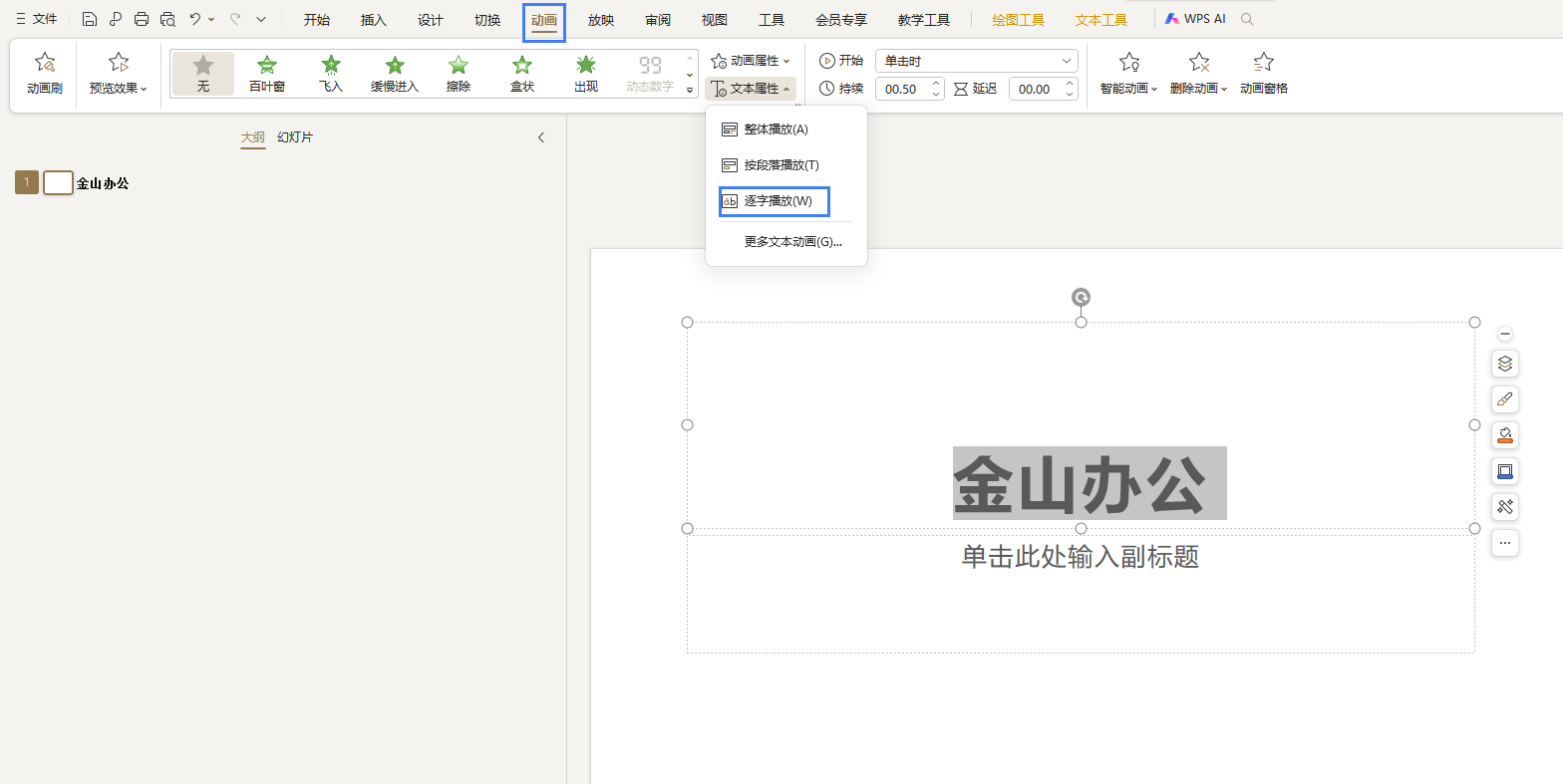Screen dimensions: 1563x784
Task: Click the fill color bucket icon
Action: 1505,435
